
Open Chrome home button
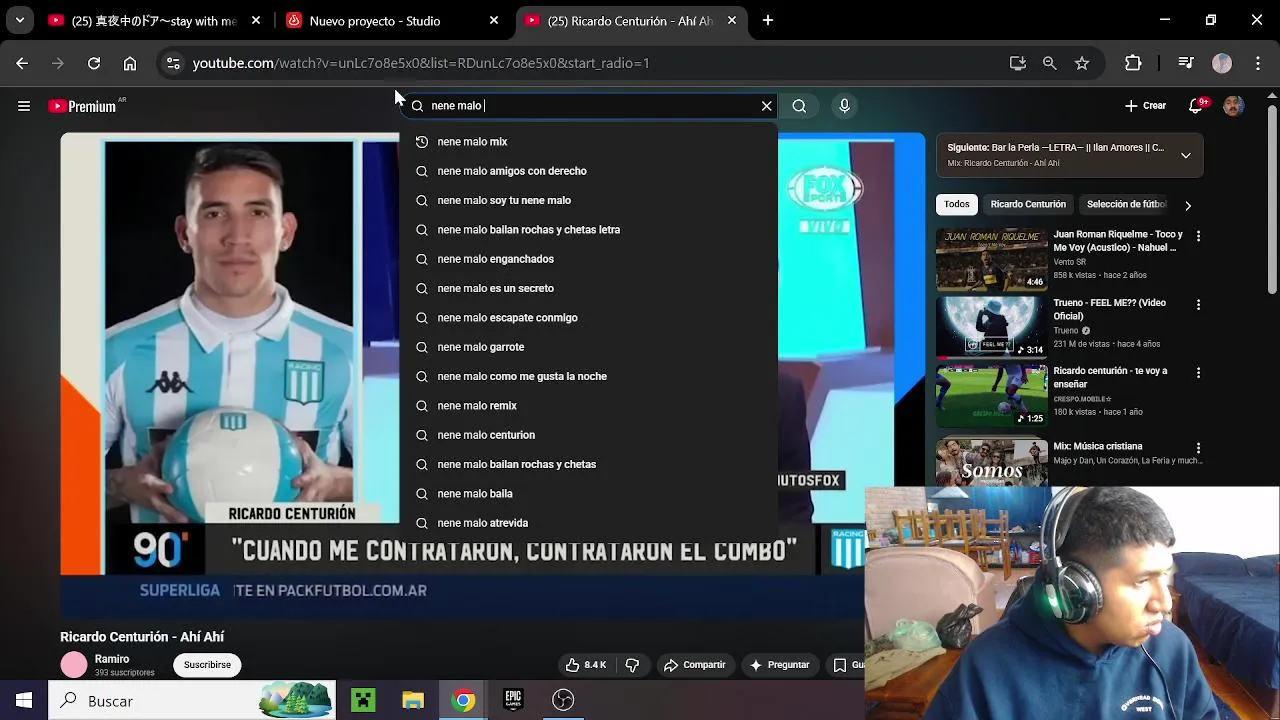[x=130, y=63]
